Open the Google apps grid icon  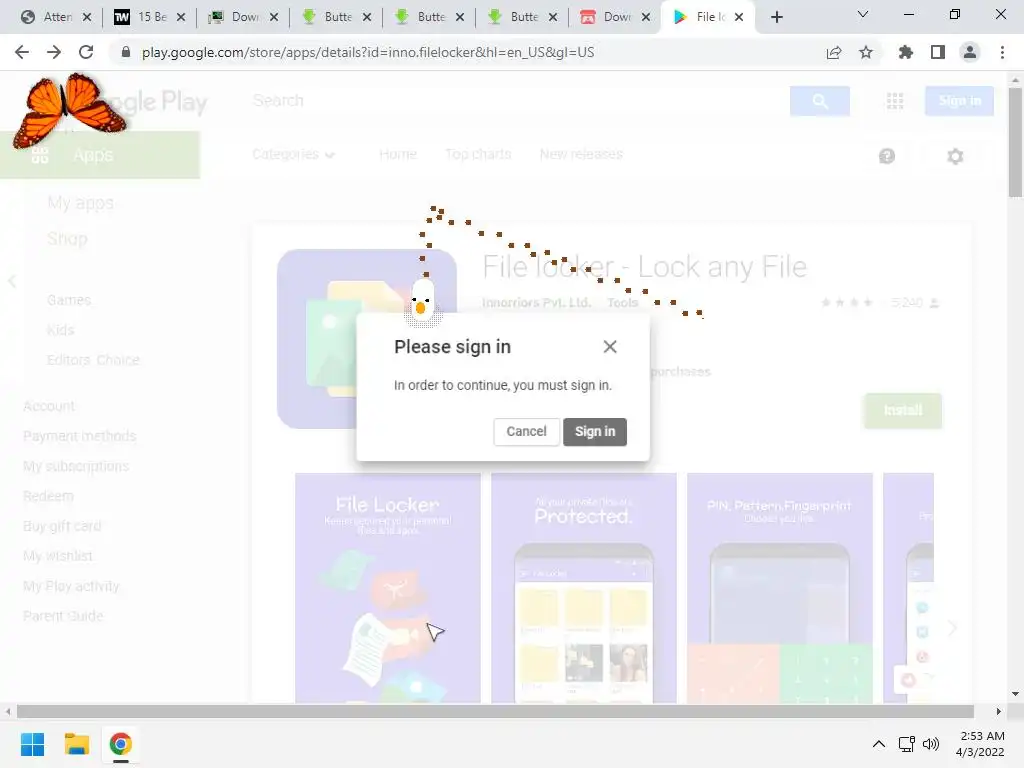click(895, 101)
